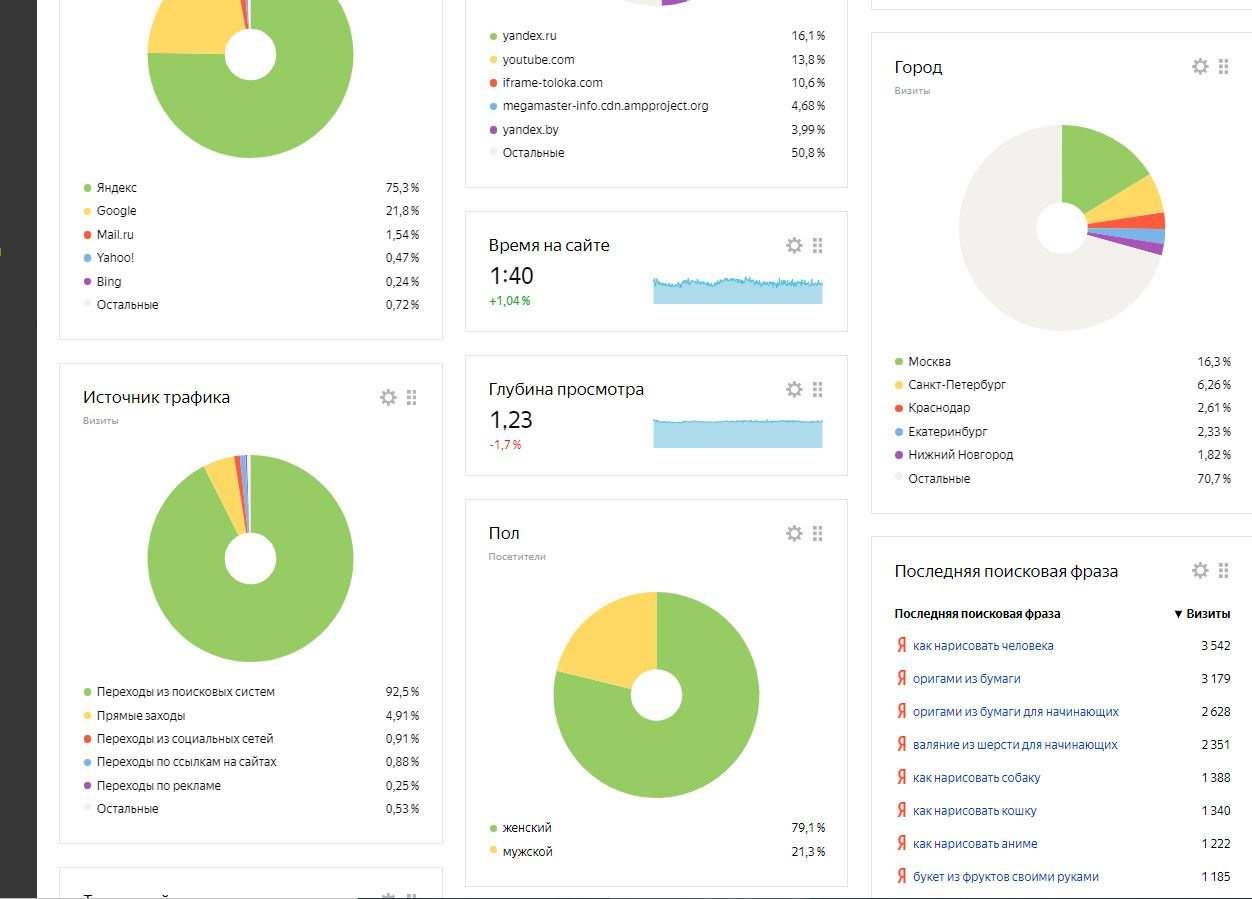Select iframe-toloka.com legend entry
The width and height of the screenshot is (1252, 899).
pos(552,83)
